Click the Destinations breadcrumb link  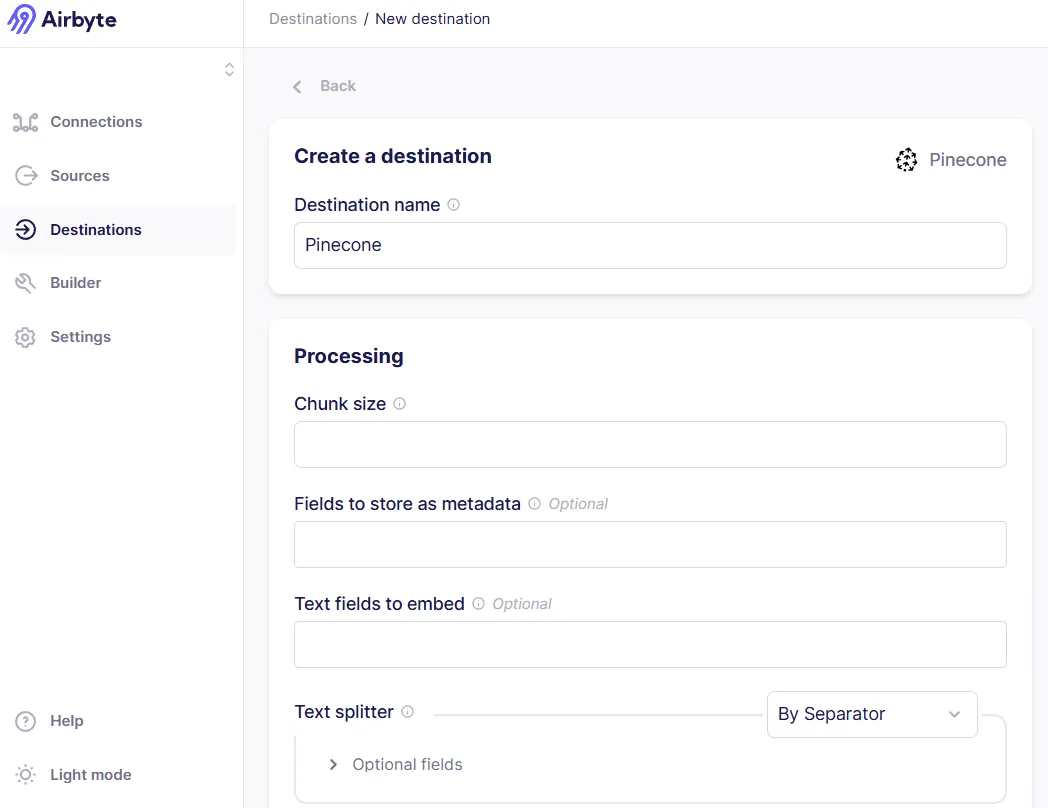tap(313, 19)
